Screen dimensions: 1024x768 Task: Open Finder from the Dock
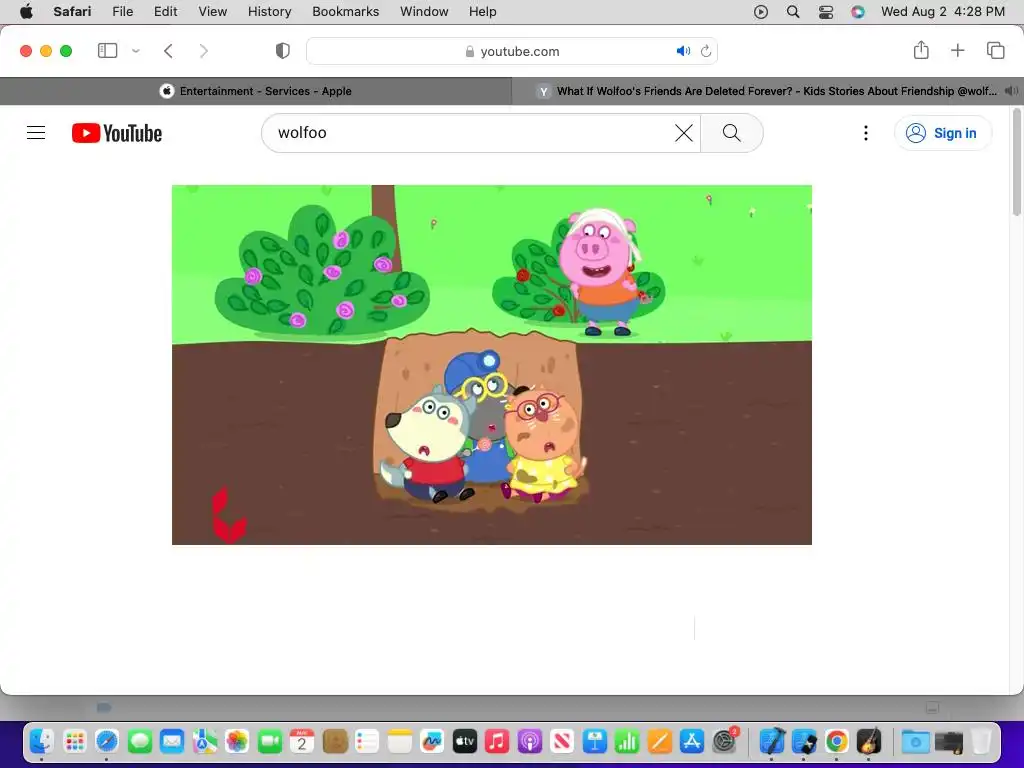point(42,741)
